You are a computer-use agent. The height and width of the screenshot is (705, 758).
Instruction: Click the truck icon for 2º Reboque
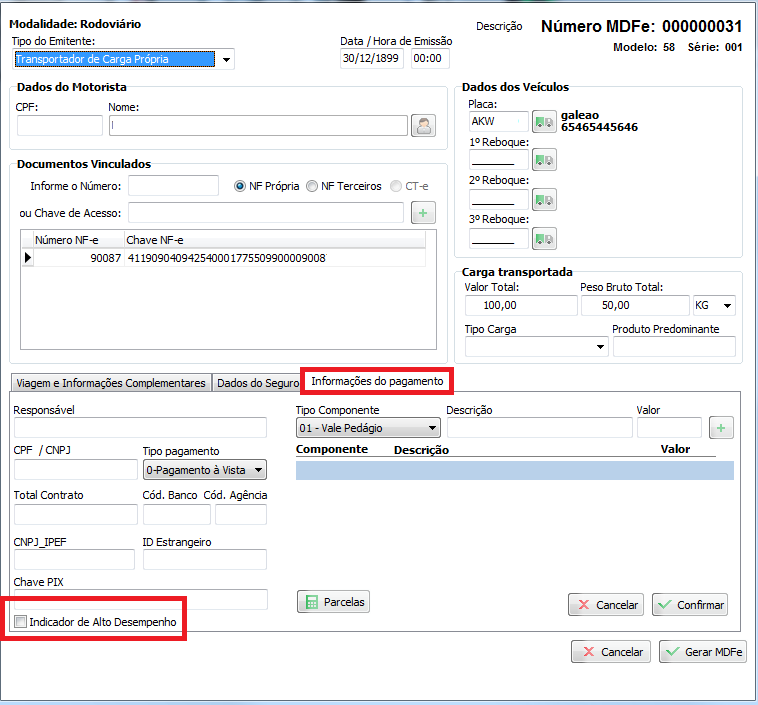point(544,200)
